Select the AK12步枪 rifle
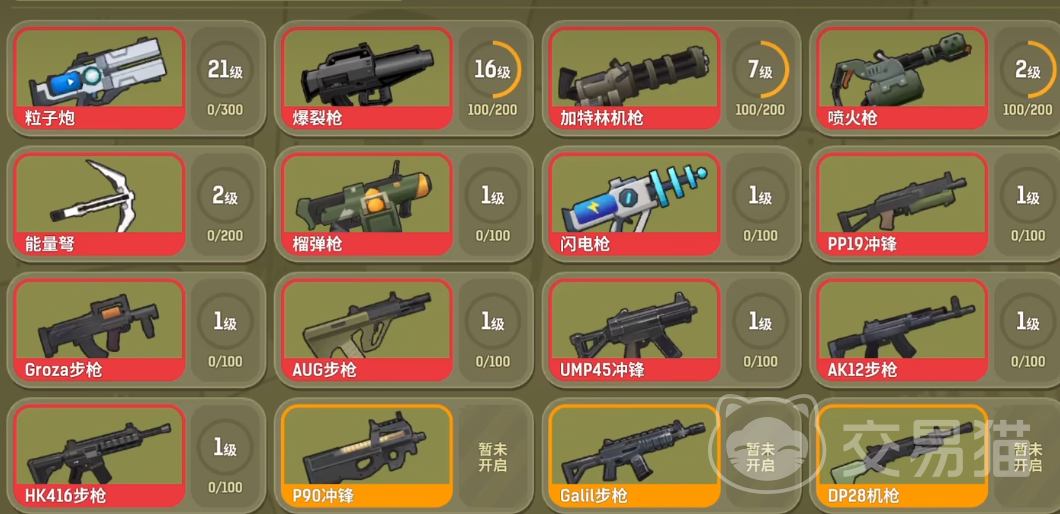This screenshot has height=514, width=1060. coord(902,330)
